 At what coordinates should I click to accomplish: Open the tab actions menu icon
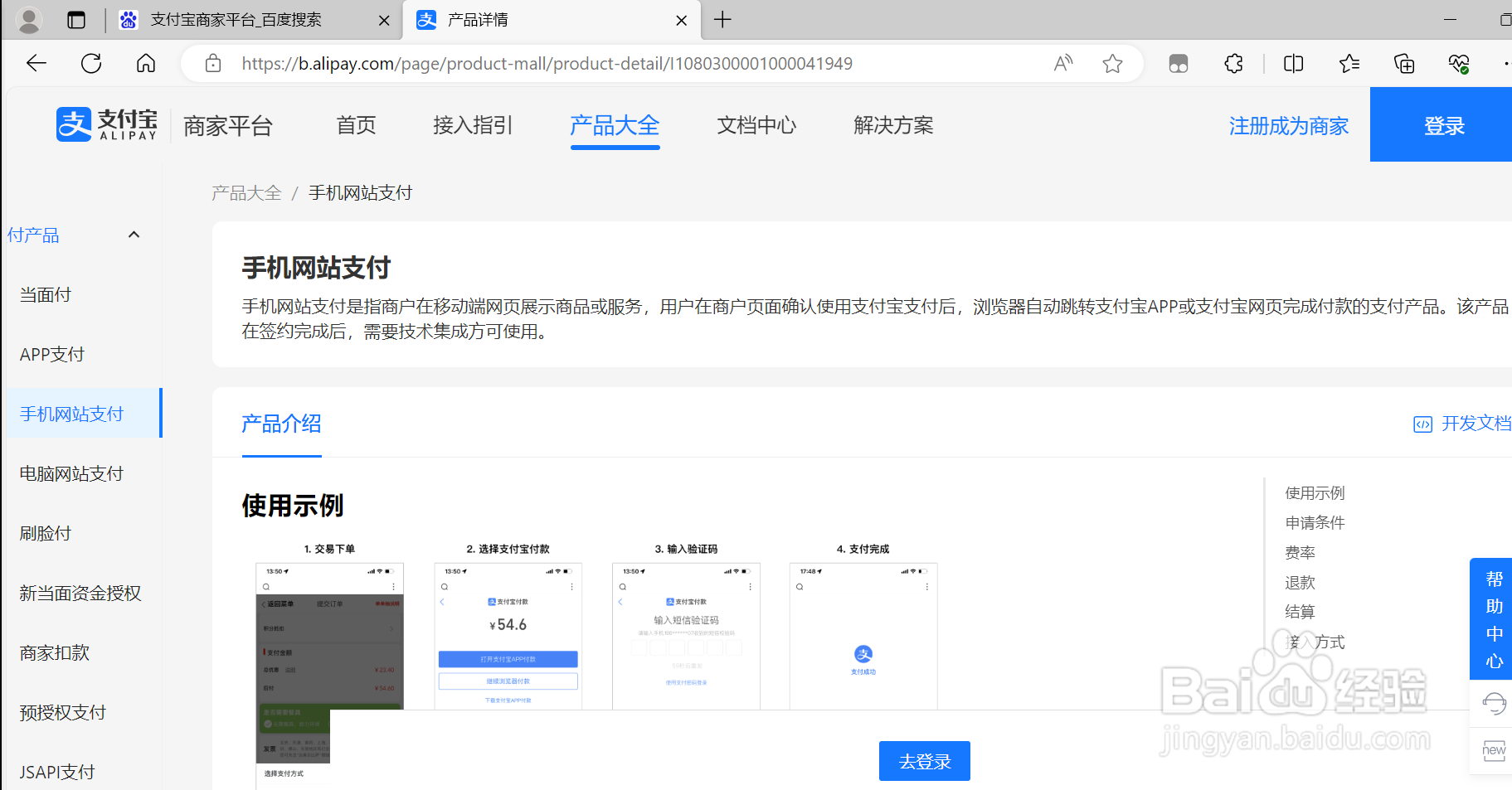tap(76, 20)
